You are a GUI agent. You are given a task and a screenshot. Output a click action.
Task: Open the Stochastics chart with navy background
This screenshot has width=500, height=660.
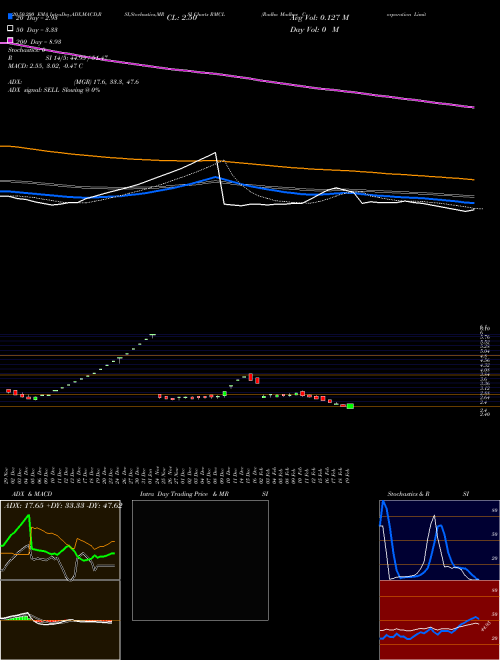tap(439, 540)
